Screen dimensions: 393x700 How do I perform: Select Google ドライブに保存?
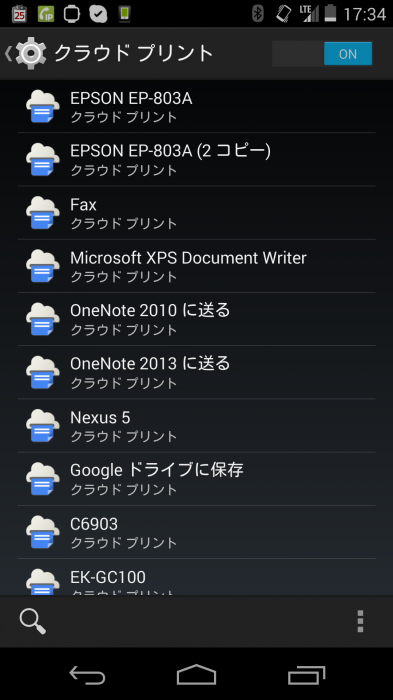[x=196, y=479]
